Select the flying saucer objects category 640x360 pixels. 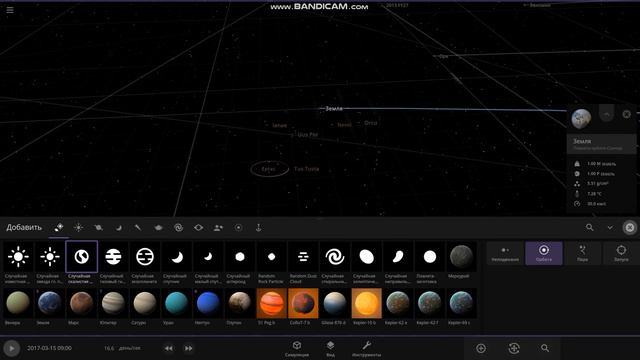[158, 227]
